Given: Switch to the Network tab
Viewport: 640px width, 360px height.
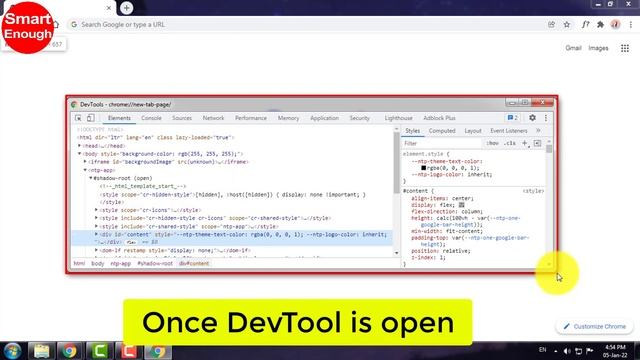Looking at the screenshot, I should point(213,118).
